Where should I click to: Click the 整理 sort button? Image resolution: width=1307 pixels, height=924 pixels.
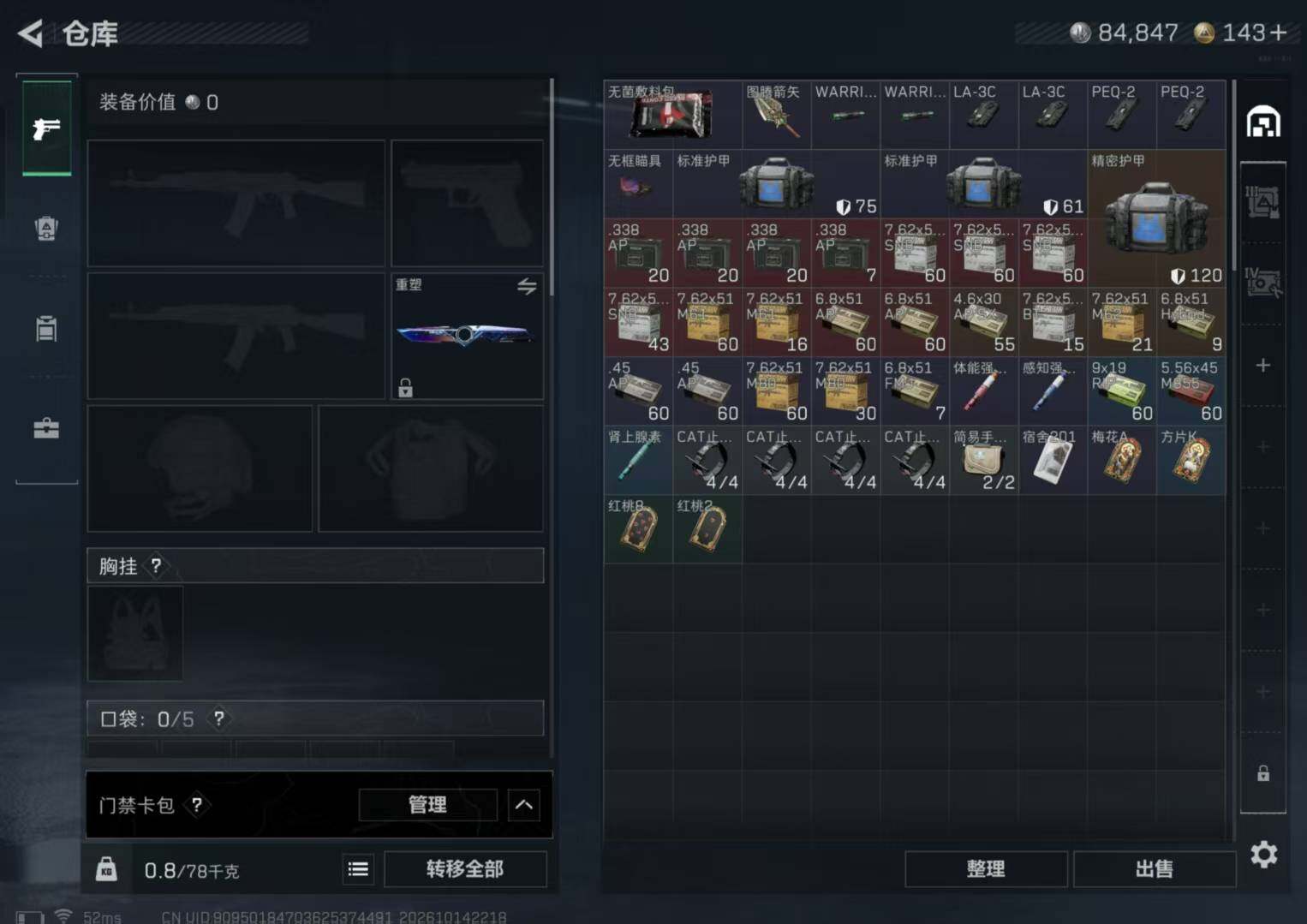point(986,869)
